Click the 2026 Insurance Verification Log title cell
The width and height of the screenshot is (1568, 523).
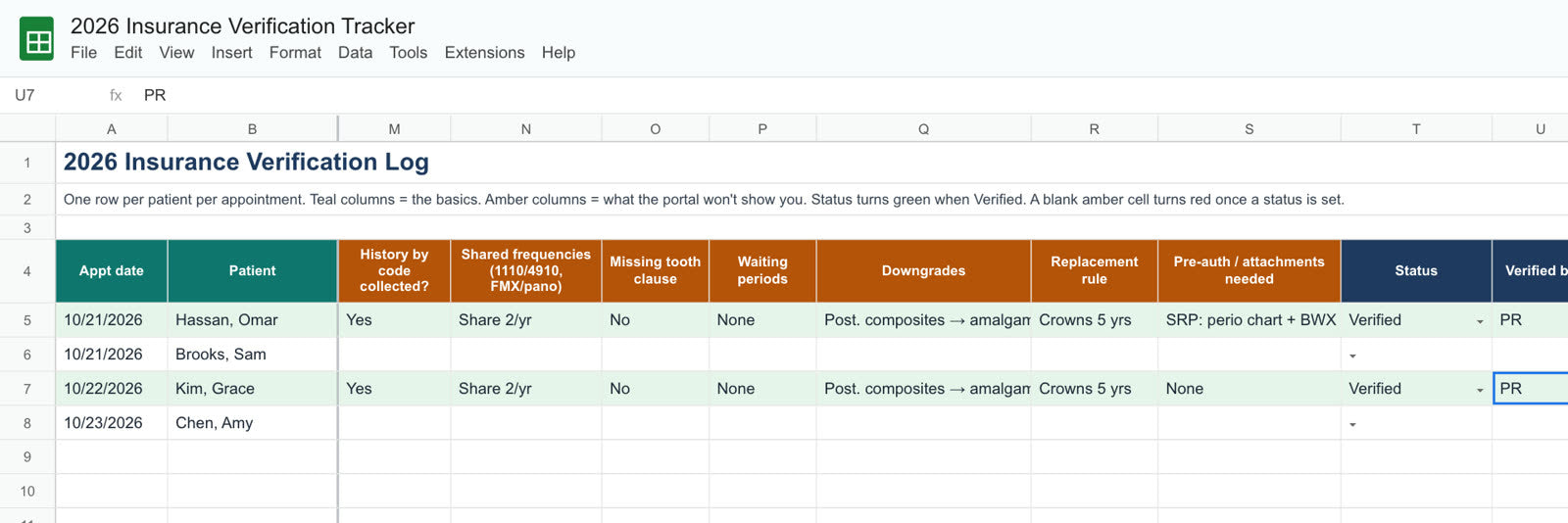pyautogui.click(x=246, y=163)
